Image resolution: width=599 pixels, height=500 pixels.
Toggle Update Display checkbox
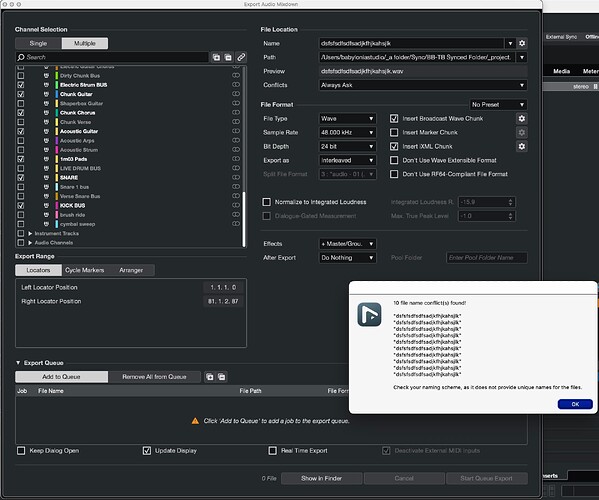coord(147,451)
